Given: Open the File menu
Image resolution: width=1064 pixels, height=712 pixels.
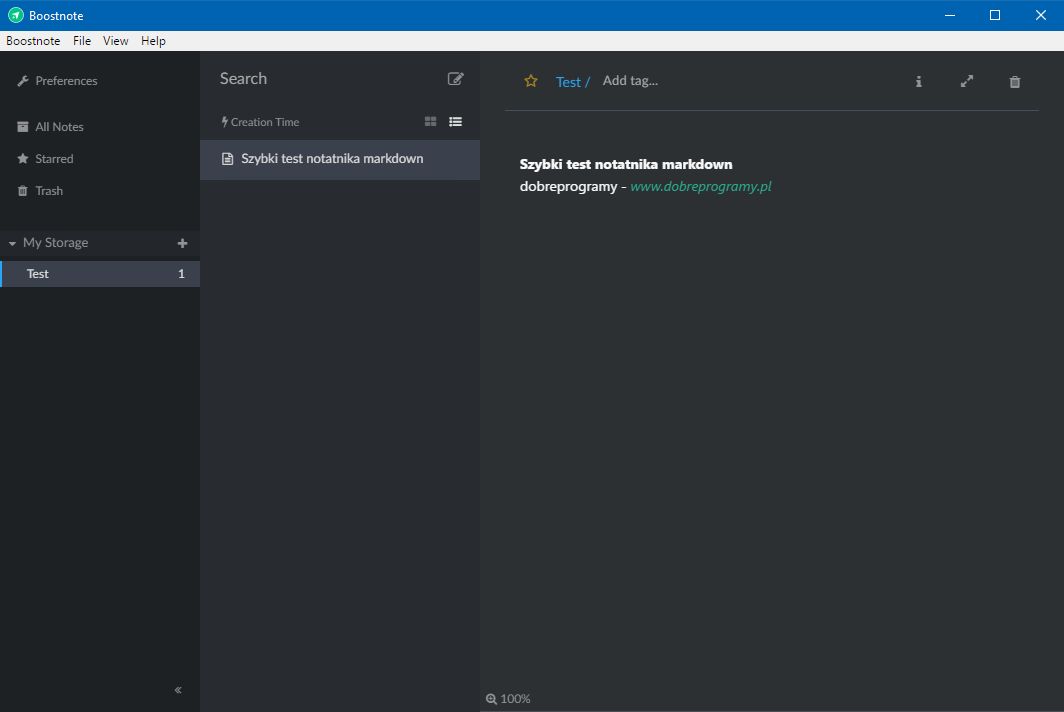Looking at the screenshot, I should 82,41.
